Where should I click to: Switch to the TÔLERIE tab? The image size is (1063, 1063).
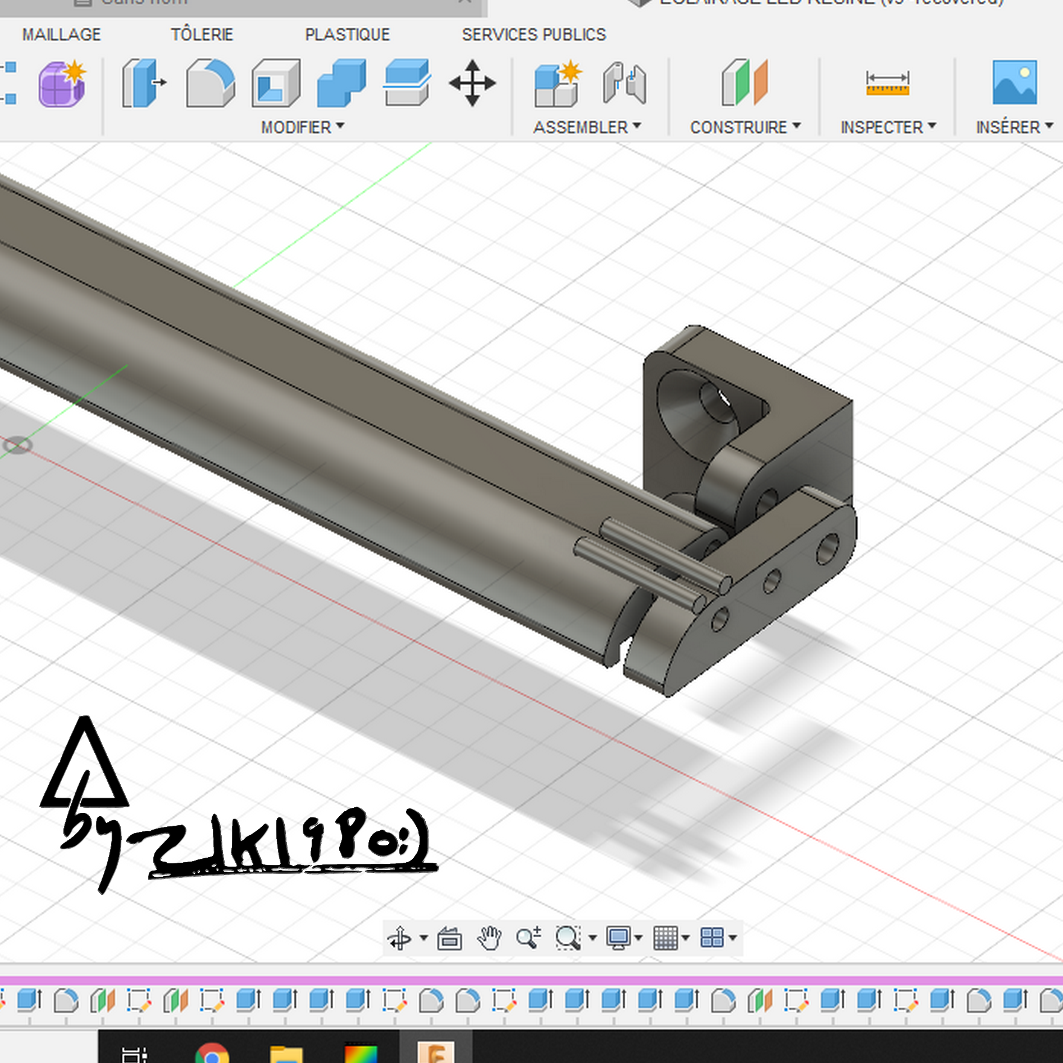[202, 35]
